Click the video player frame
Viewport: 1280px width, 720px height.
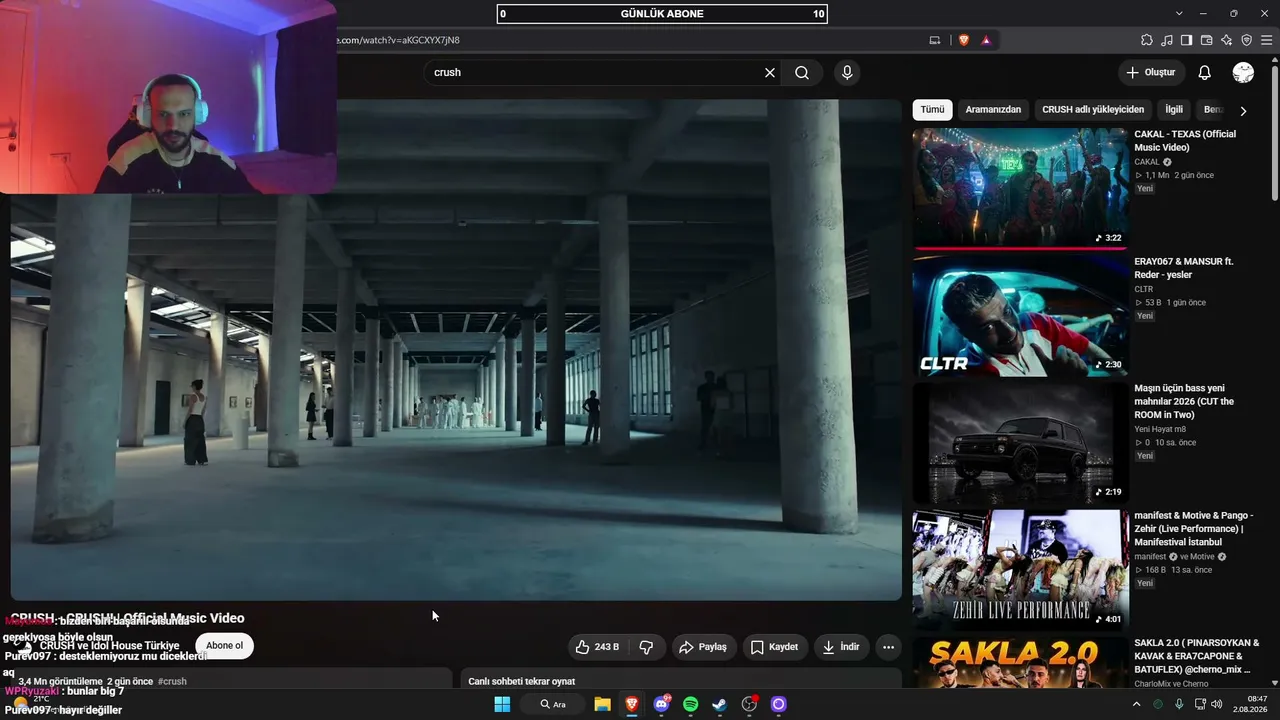click(x=456, y=350)
